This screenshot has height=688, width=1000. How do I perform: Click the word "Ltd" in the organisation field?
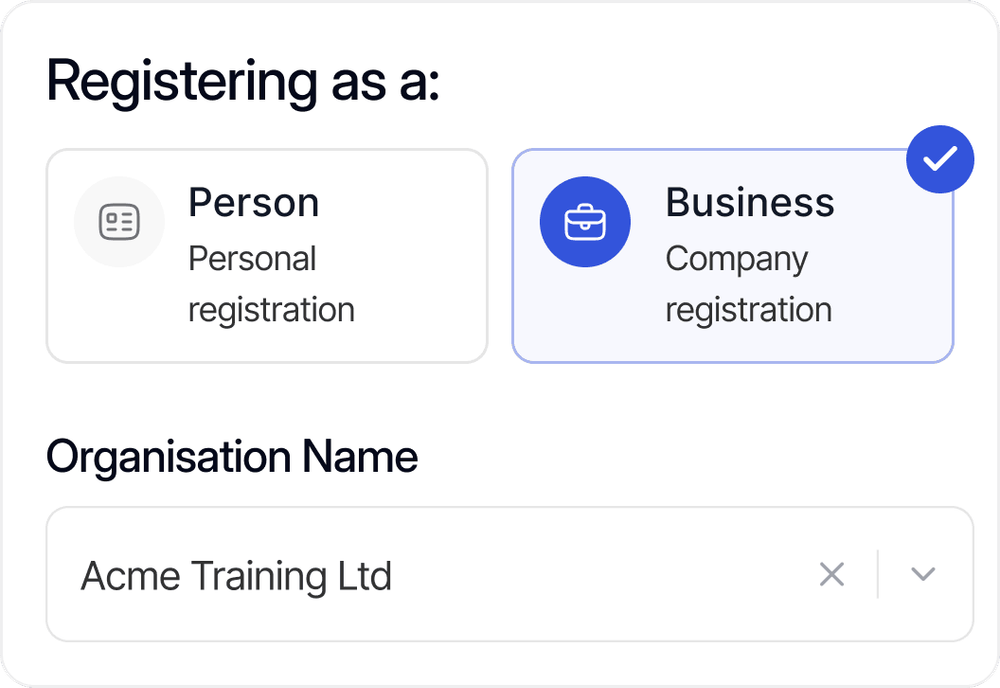[x=362, y=576]
